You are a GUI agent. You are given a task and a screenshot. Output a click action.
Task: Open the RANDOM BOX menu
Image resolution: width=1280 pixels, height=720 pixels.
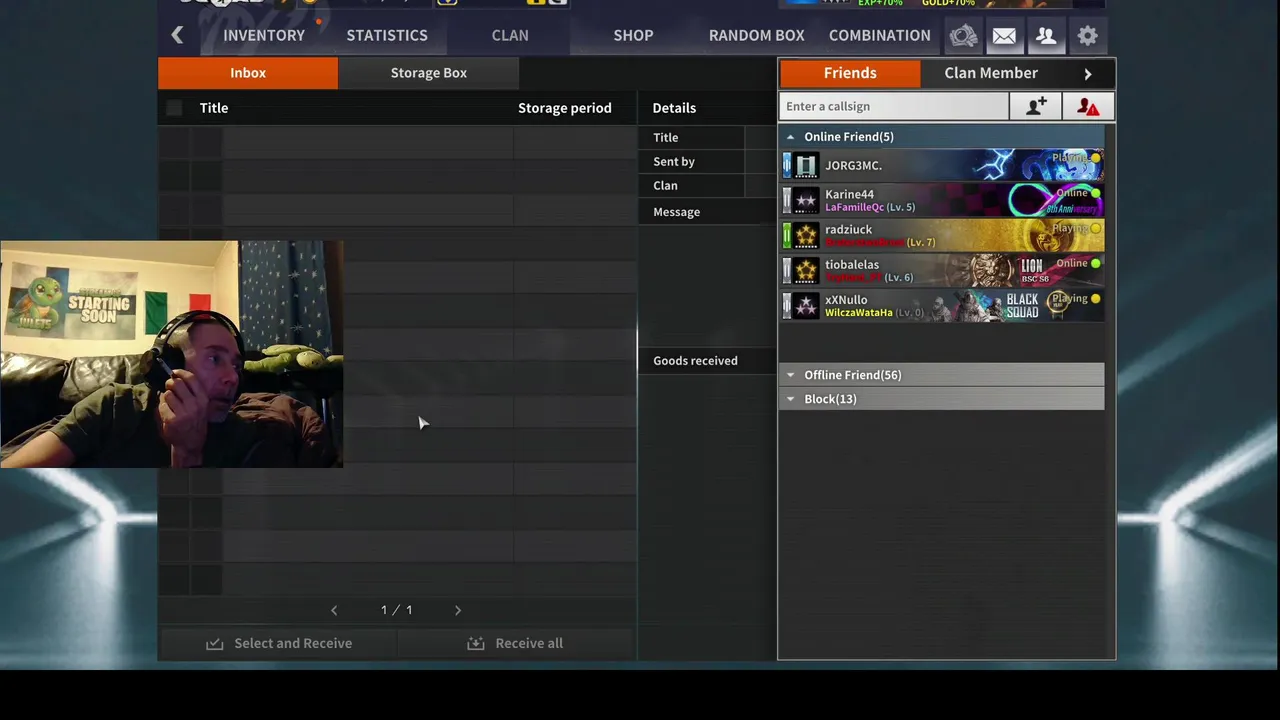pyautogui.click(x=756, y=35)
